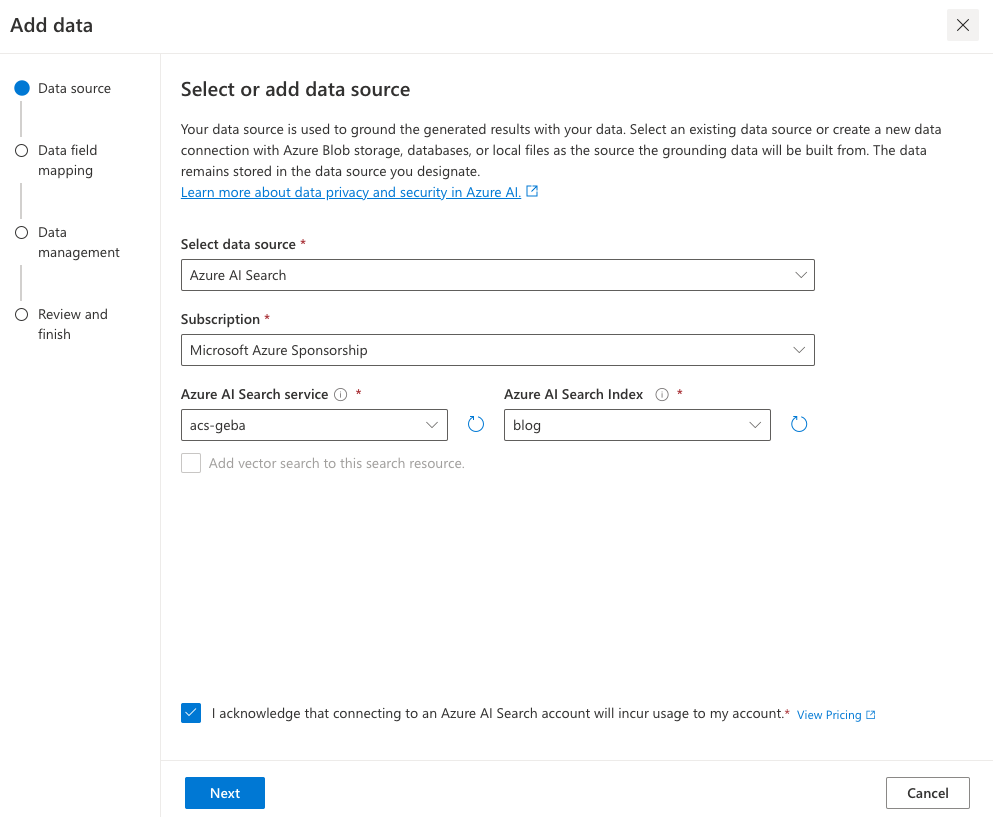Select the Data source step
Image resolution: width=993 pixels, height=817 pixels.
[74, 88]
